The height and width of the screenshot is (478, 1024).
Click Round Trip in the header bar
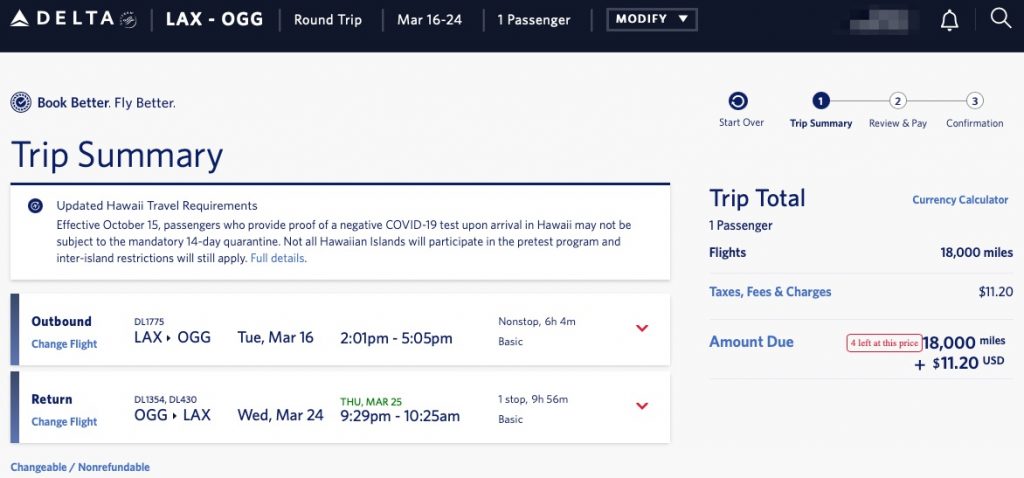(328, 19)
